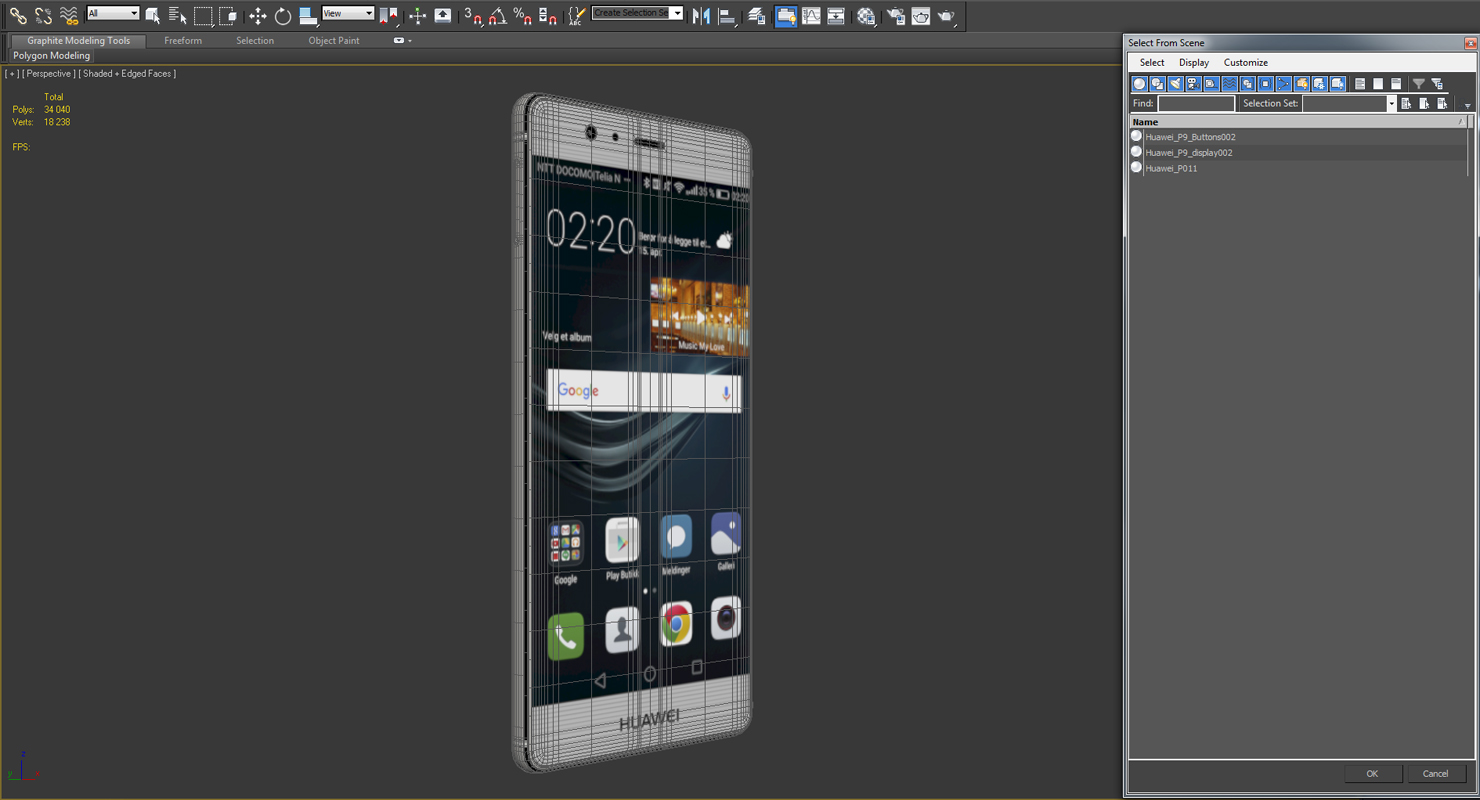Toggle keyboard shortcut override

click(x=443, y=15)
